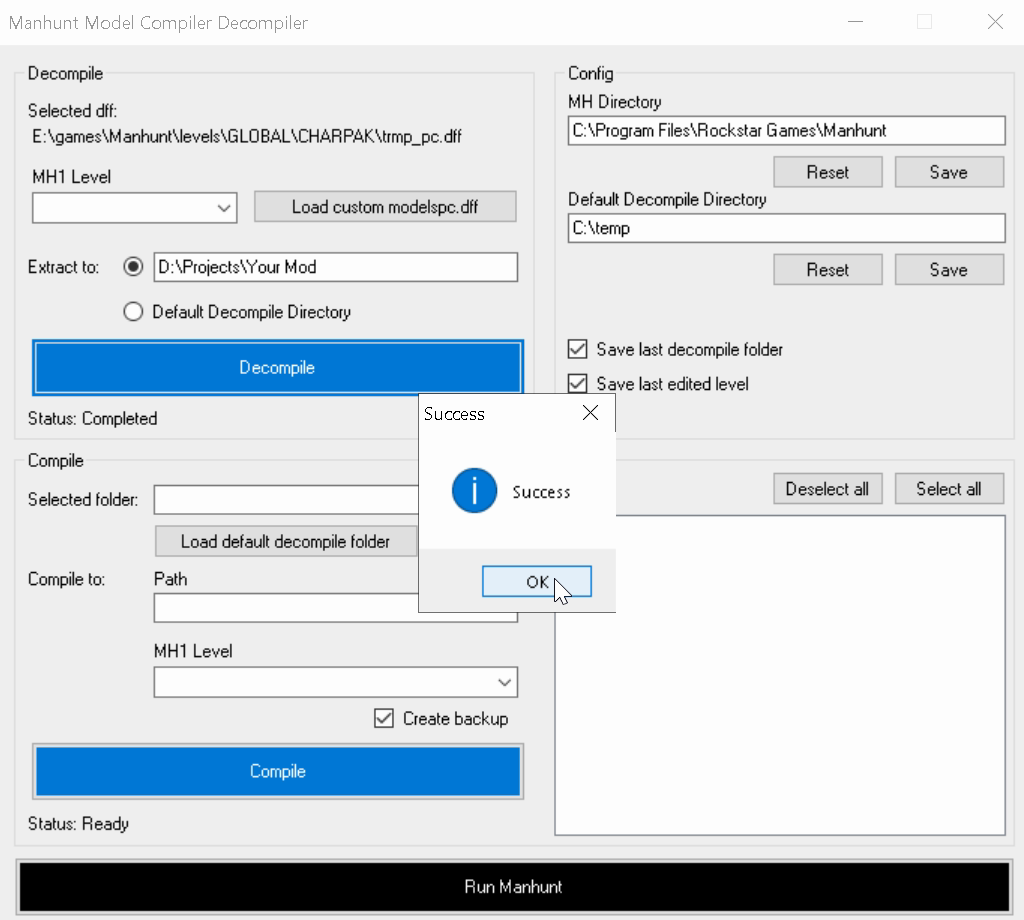Choose Default Decompile Directory radio option
The width and height of the screenshot is (1024, 920).
point(133,312)
